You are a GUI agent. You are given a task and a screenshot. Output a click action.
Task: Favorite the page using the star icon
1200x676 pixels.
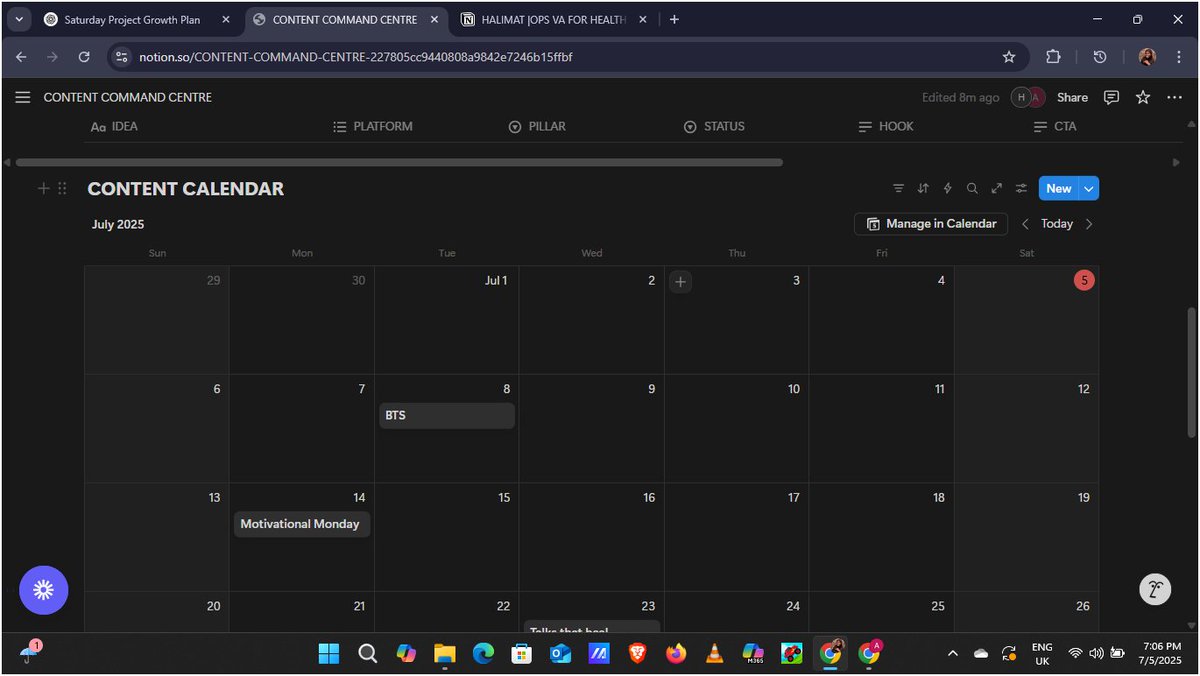(1142, 97)
